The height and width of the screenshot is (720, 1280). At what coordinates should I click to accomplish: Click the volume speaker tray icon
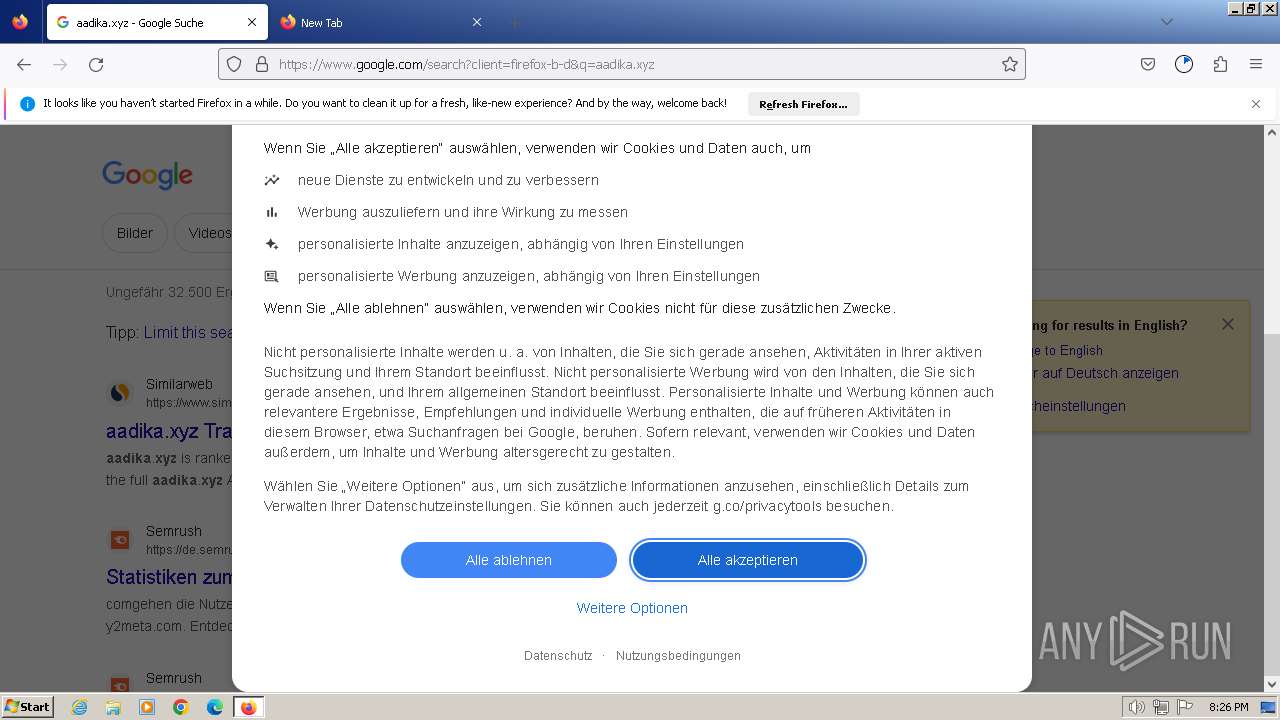[1136, 707]
